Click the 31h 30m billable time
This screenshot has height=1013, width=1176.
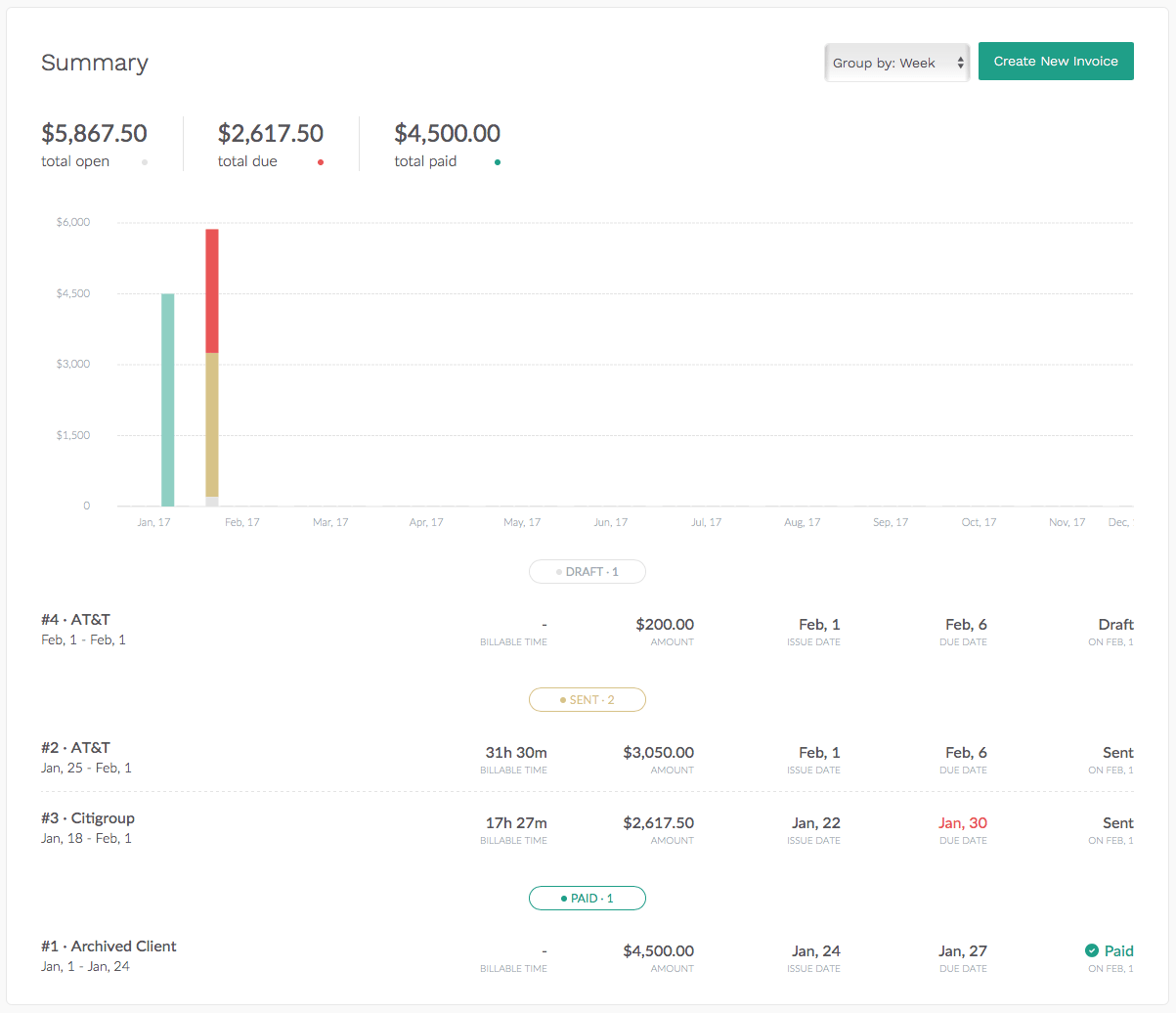pos(516,753)
